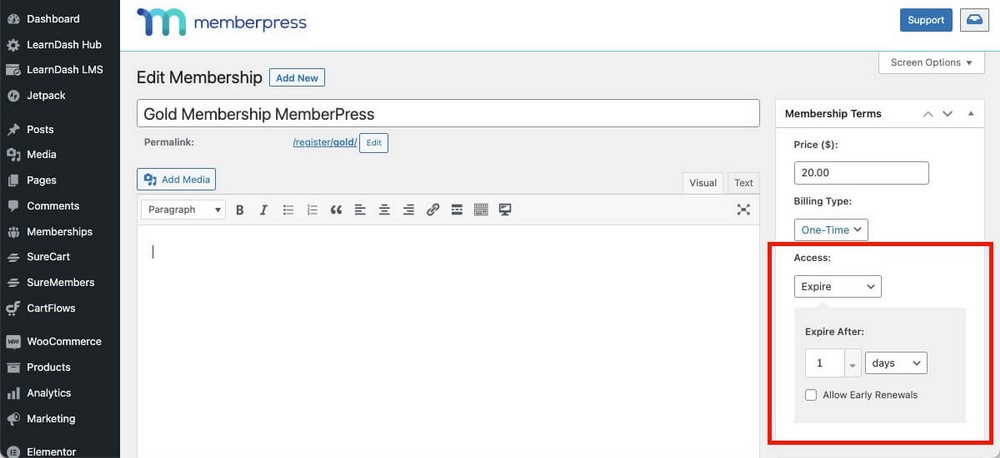Move Membership Terms panel down
This screenshot has height=458, width=1000.
[948, 114]
